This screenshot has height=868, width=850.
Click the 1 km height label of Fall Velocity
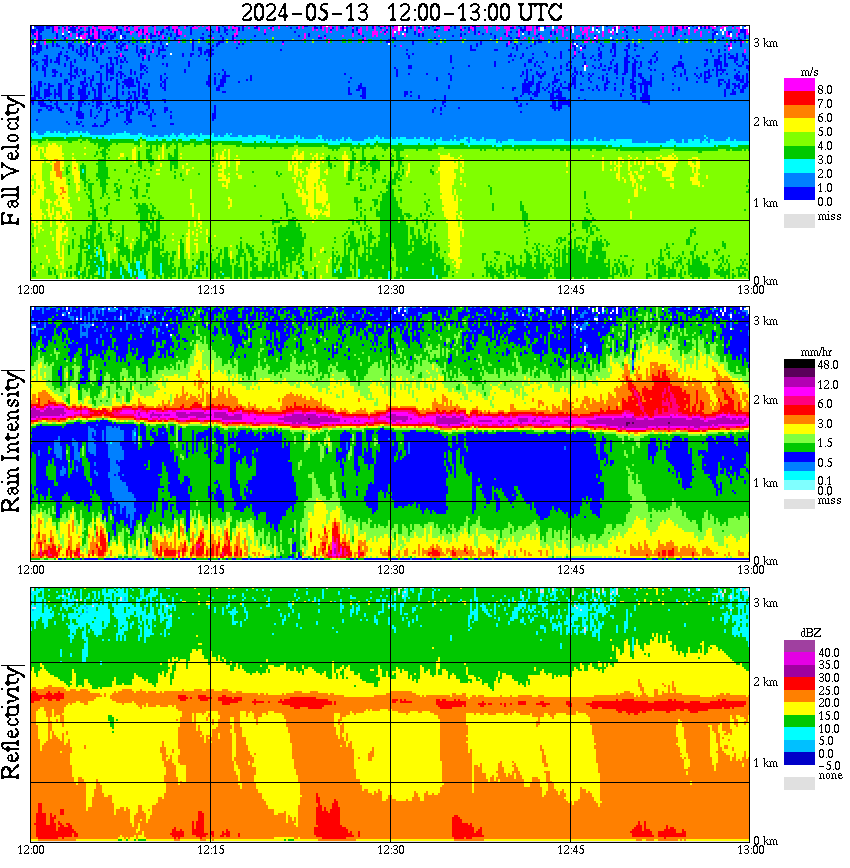click(766, 203)
